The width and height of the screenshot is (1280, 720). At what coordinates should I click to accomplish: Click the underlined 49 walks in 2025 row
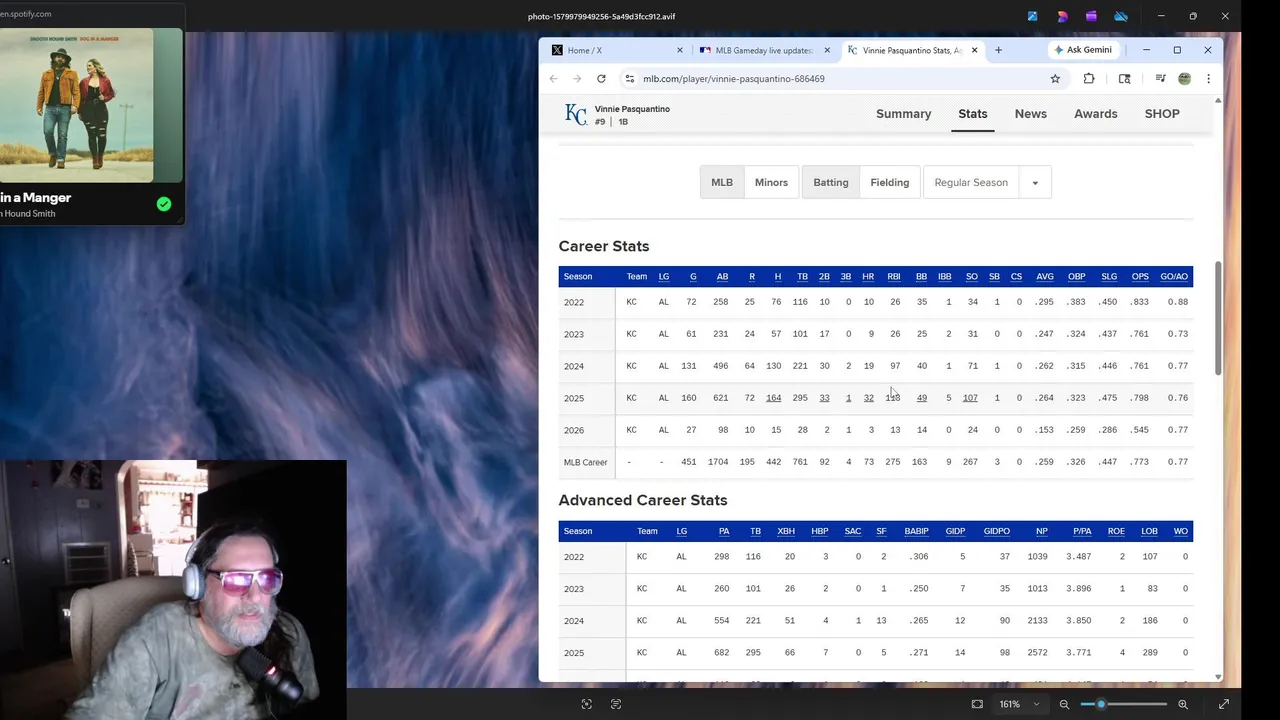tap(921, 398)
